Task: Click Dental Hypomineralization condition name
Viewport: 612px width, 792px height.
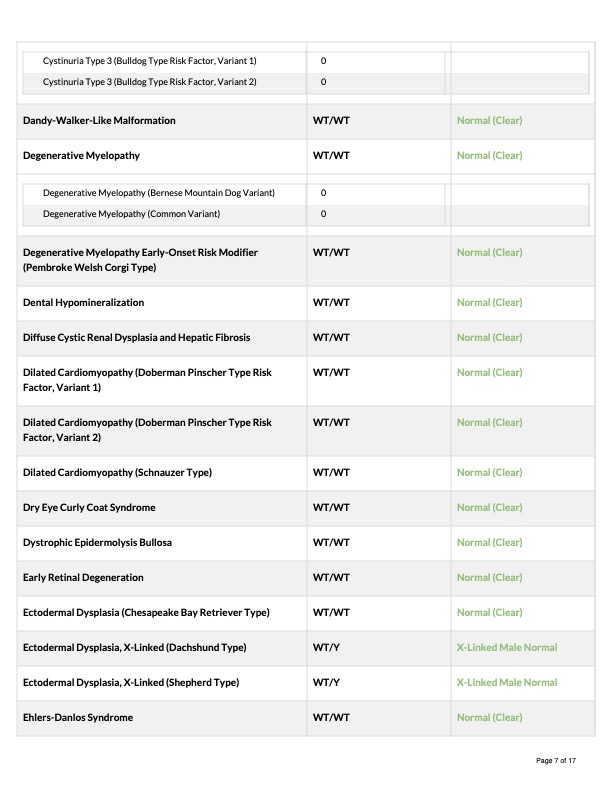Action: (x=83, y=303)
